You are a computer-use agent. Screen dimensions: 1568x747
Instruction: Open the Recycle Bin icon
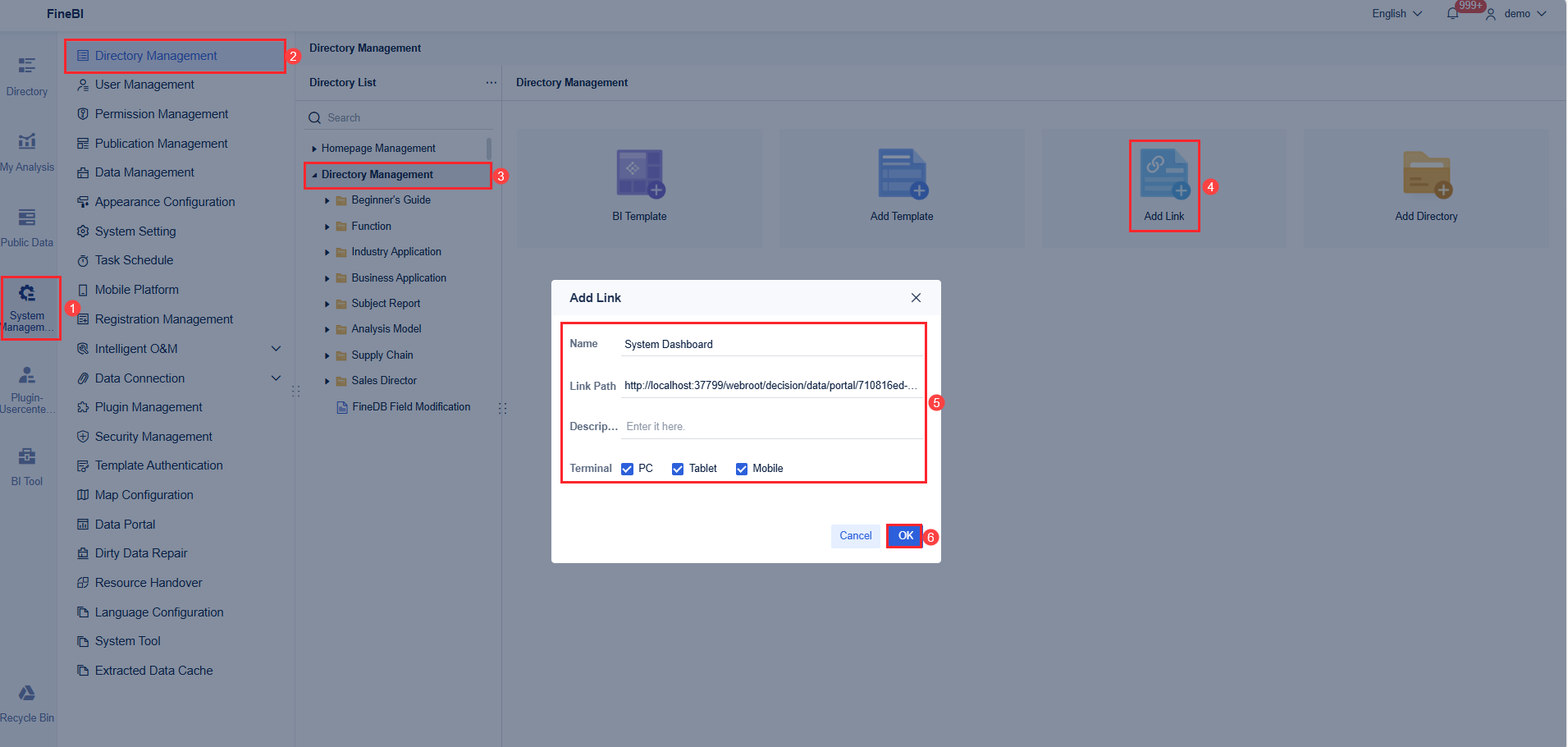click(x=27, y=694)
